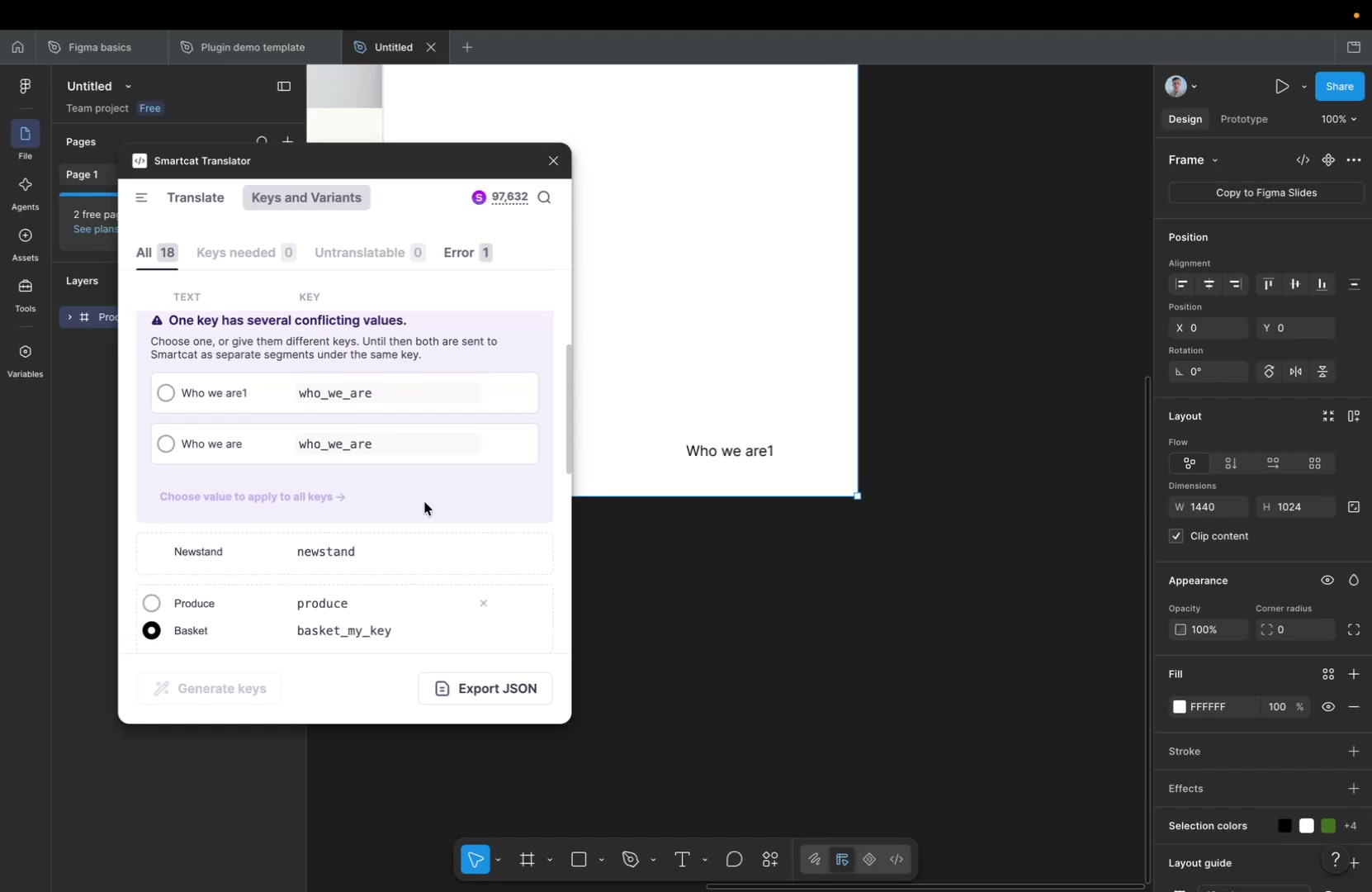Open Text tool options dropdown arrow
1372x892 pixels.
(704, 861)
